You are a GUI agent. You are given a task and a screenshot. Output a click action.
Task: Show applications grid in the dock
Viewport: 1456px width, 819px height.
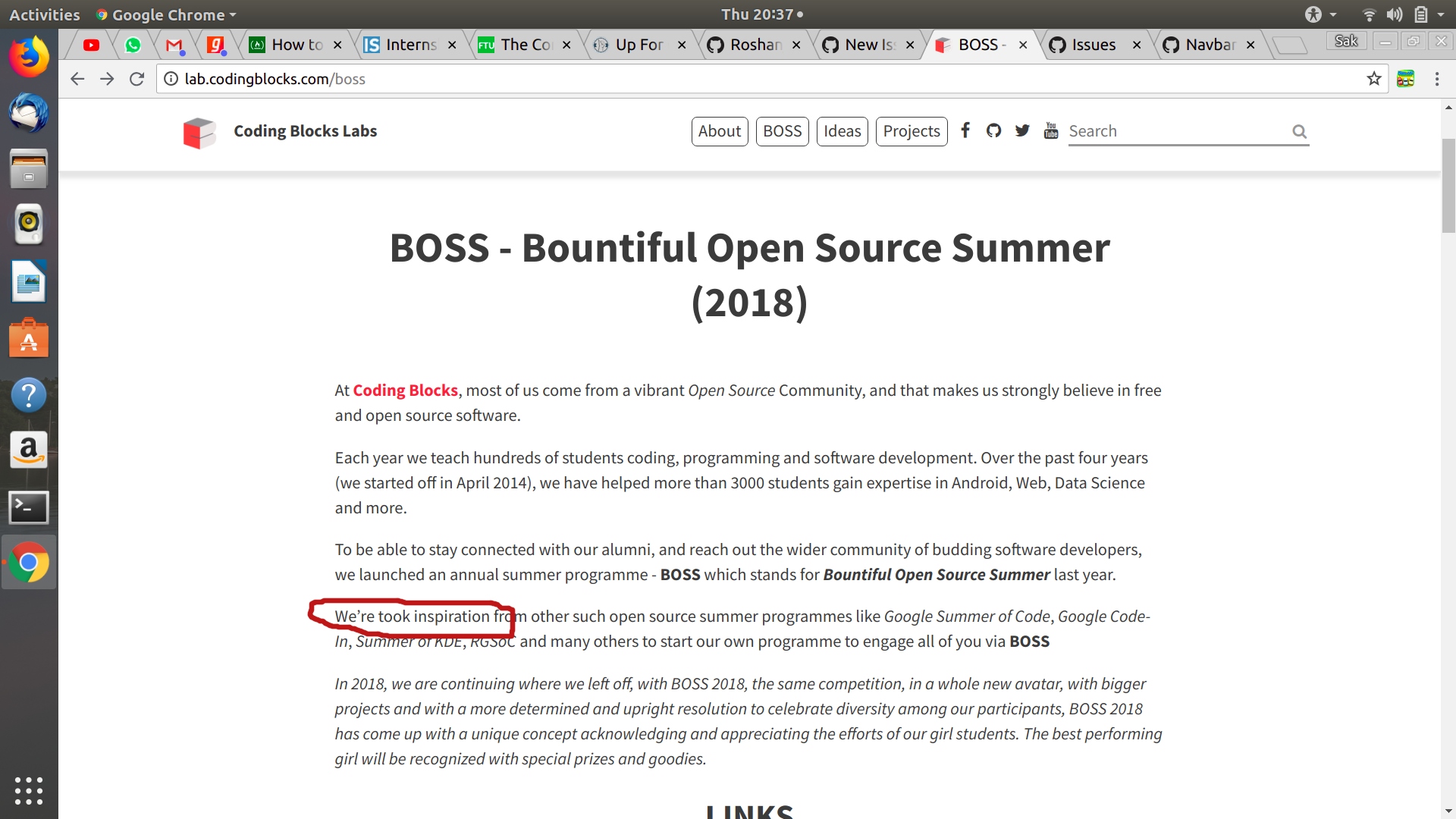(x=29, y=791)
